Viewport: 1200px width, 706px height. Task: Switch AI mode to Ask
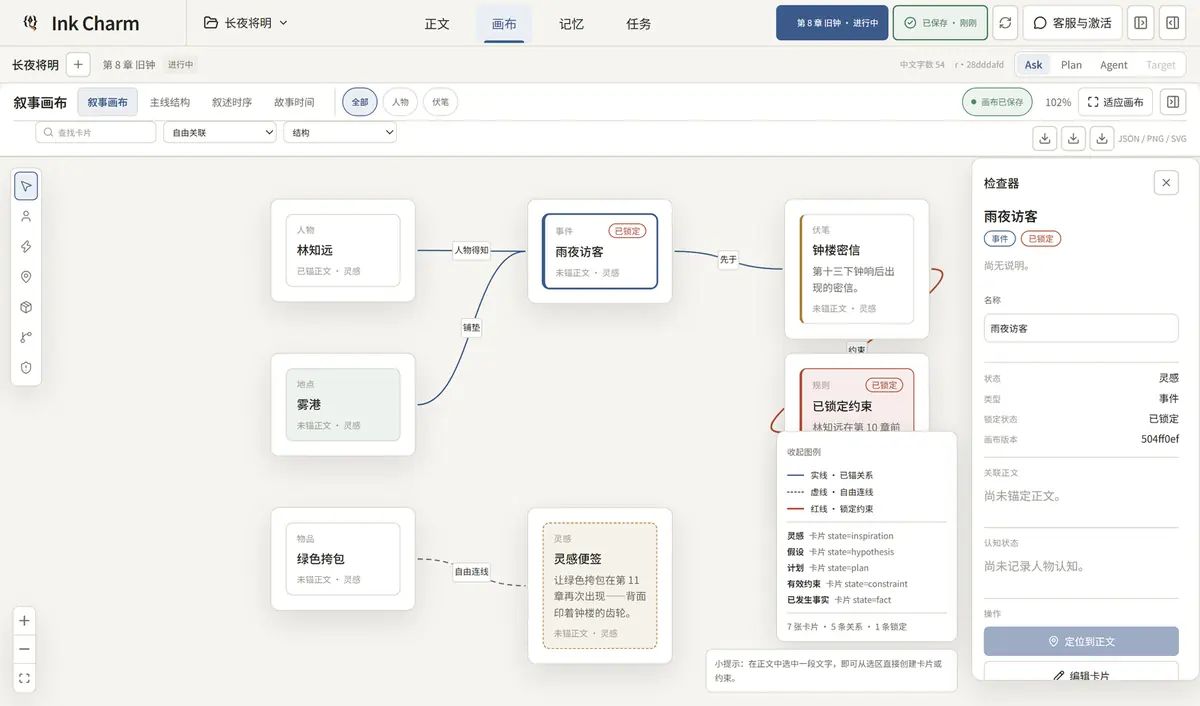[1033, 65]
